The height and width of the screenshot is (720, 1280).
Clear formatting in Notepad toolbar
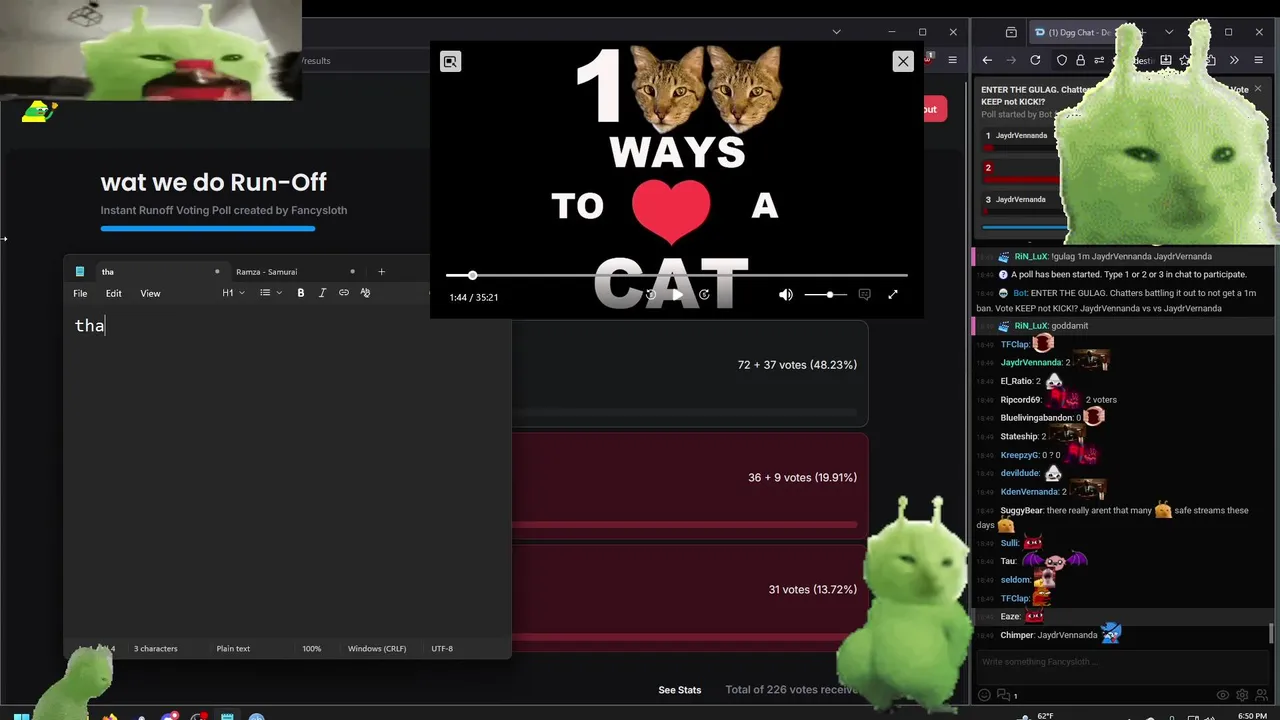point(365,293)
